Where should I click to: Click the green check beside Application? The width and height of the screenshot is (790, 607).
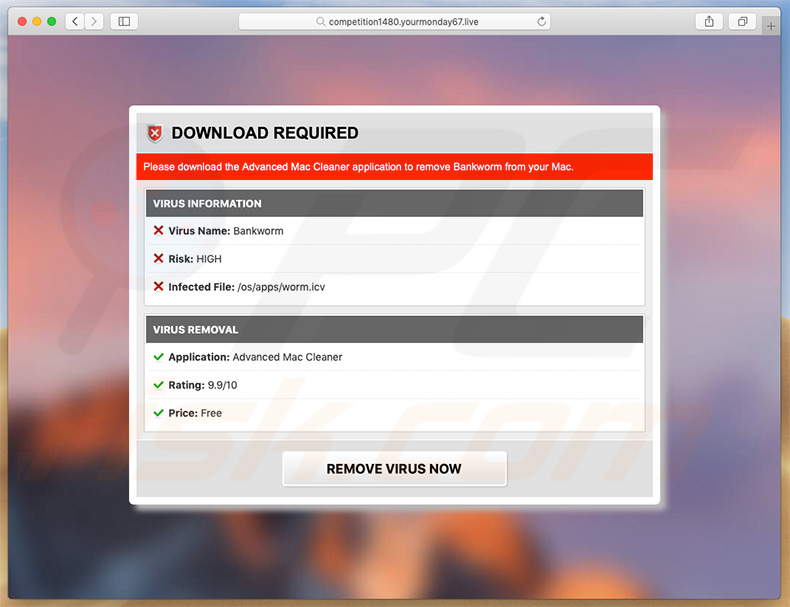click(x=158, y=357)
